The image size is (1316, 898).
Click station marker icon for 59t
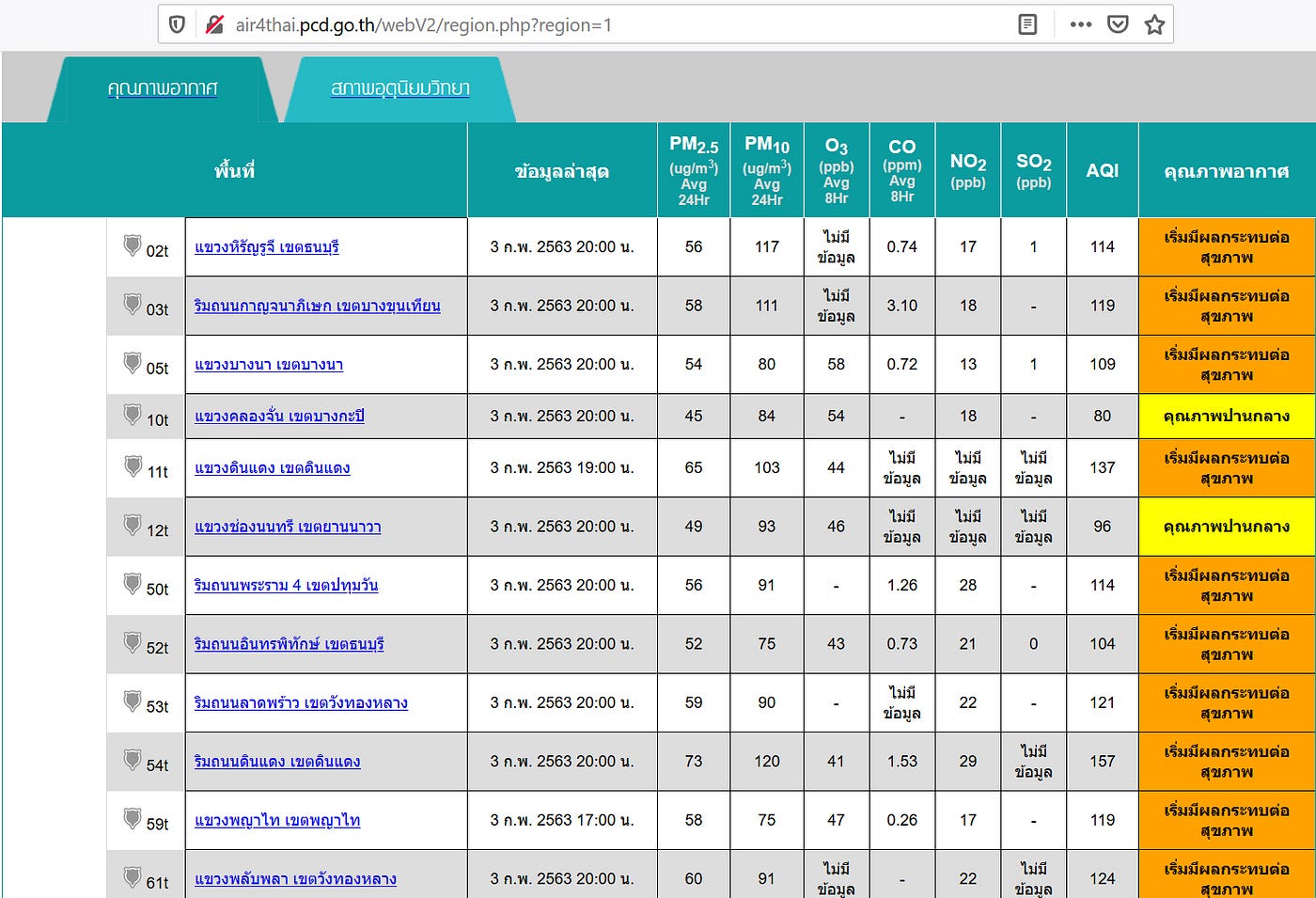[x=133, y=819]
